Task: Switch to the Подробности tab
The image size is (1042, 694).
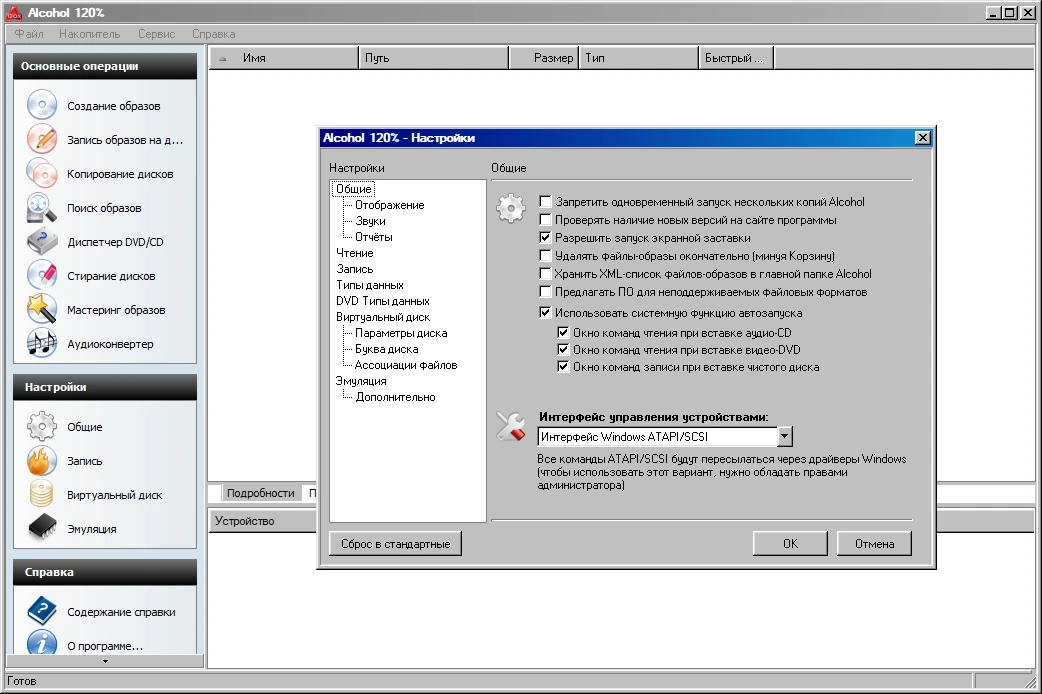Action: (x=260, y=493)
